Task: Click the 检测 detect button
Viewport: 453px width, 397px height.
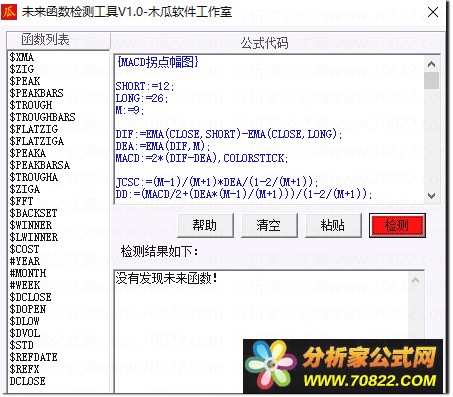Action: pyautogui.click(x=397, y=226)
